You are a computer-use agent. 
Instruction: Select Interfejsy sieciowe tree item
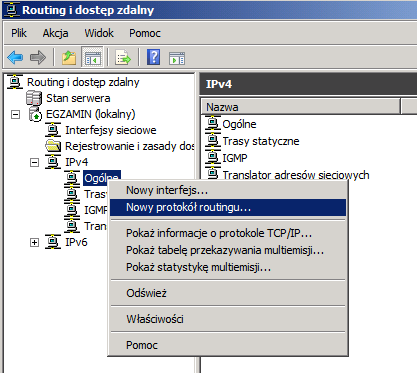click(111, 130)
